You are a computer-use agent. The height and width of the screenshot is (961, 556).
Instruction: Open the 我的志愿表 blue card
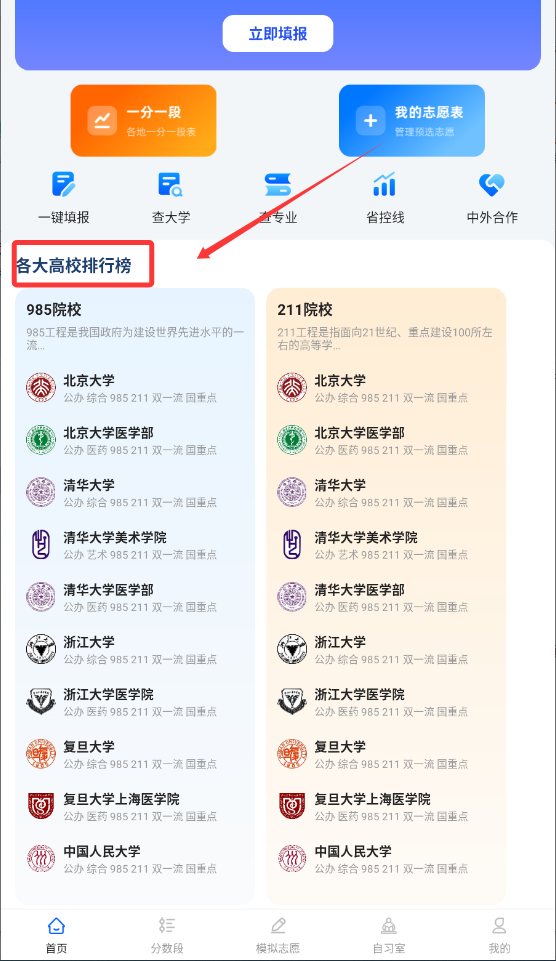pyautogui.click(x=412, y=121)
